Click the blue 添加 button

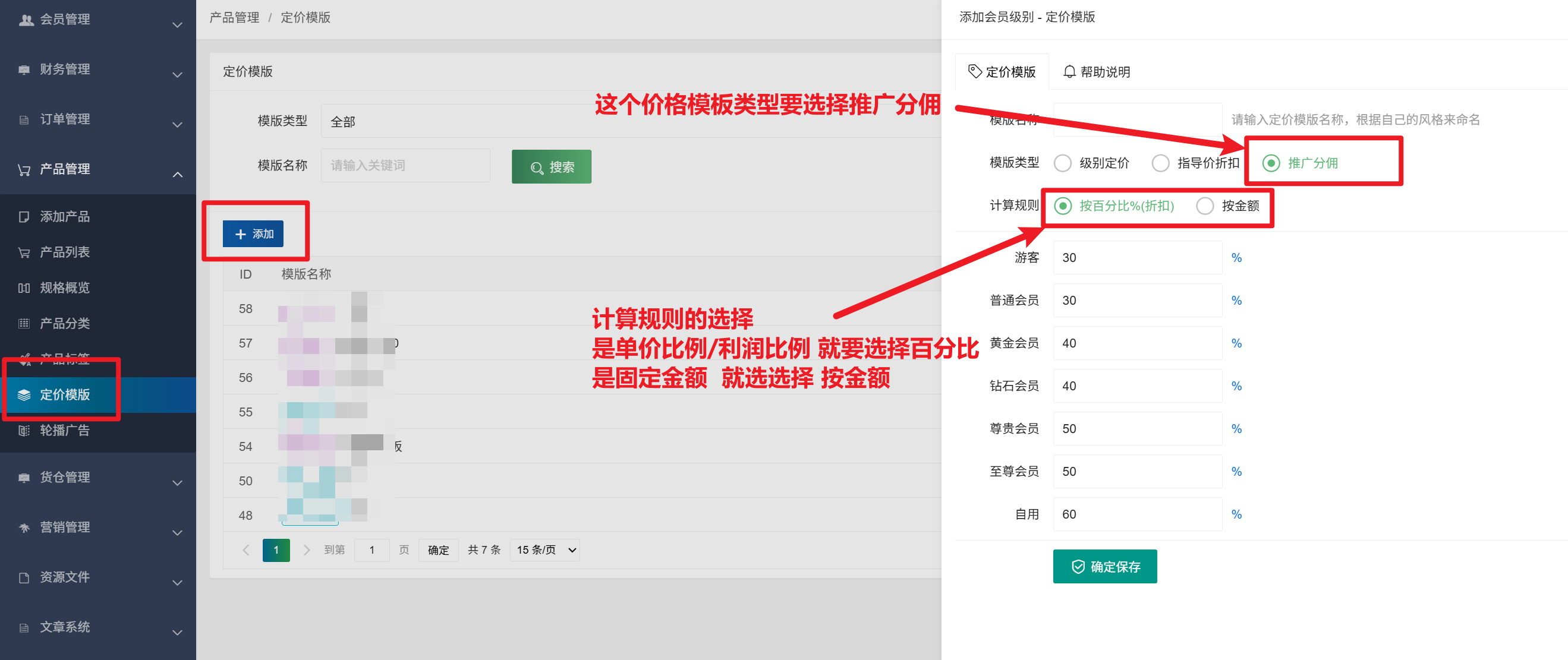click(253, 233)
